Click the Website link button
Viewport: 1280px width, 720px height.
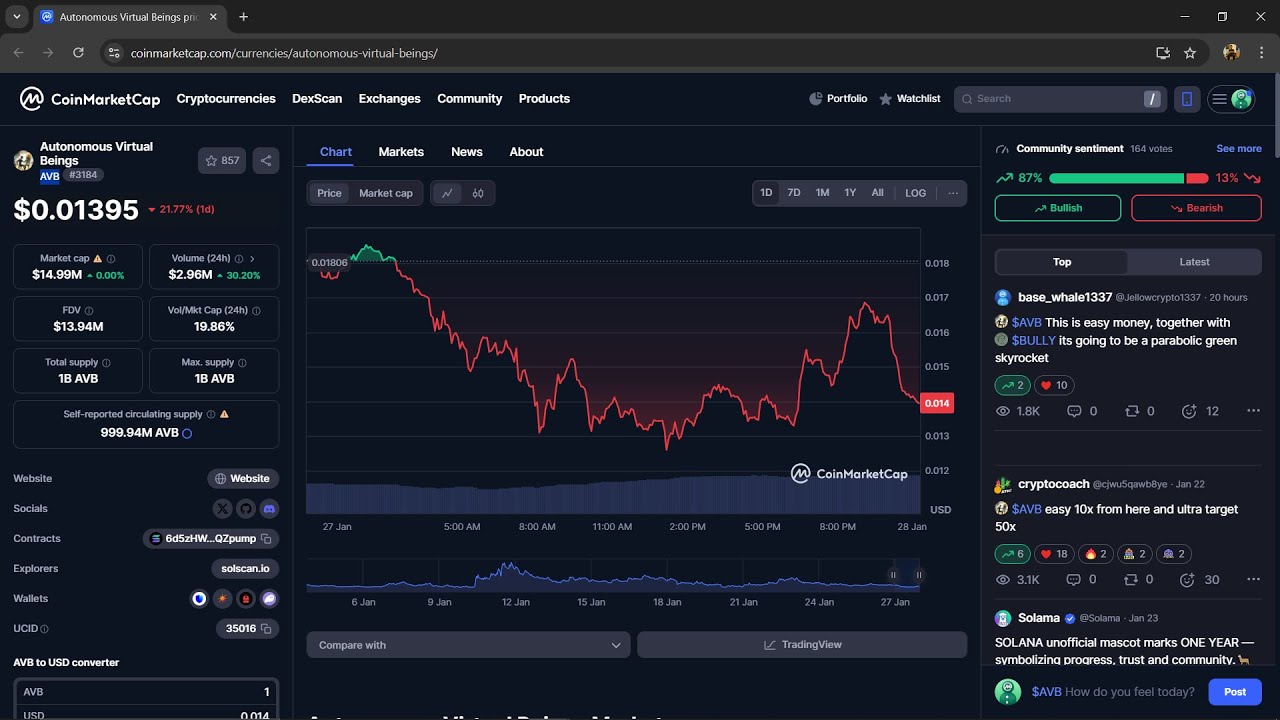click(x=243, y=479)
